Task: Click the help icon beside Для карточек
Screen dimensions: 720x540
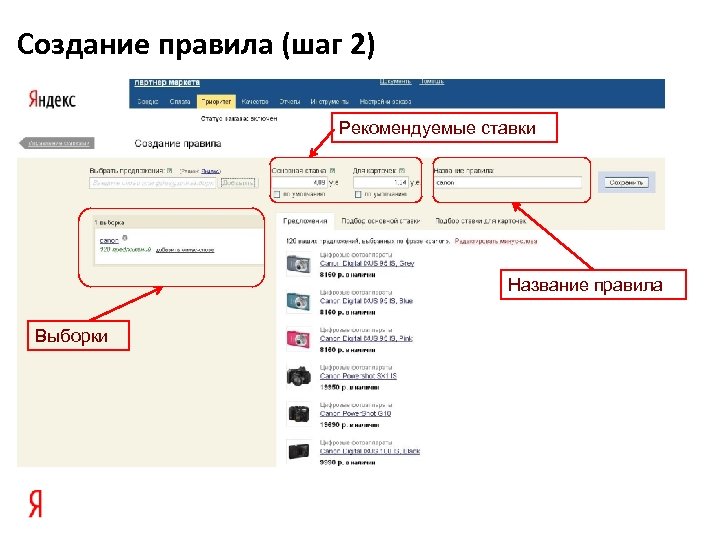Action: point(402,170)
